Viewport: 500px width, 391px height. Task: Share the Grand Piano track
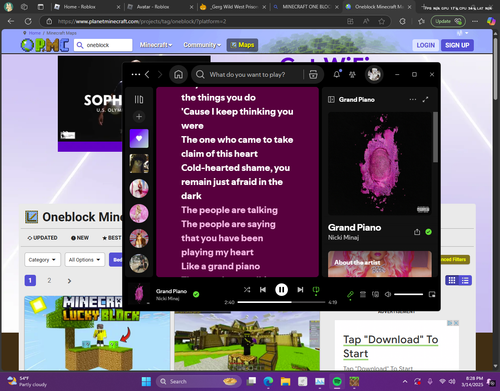417,232
